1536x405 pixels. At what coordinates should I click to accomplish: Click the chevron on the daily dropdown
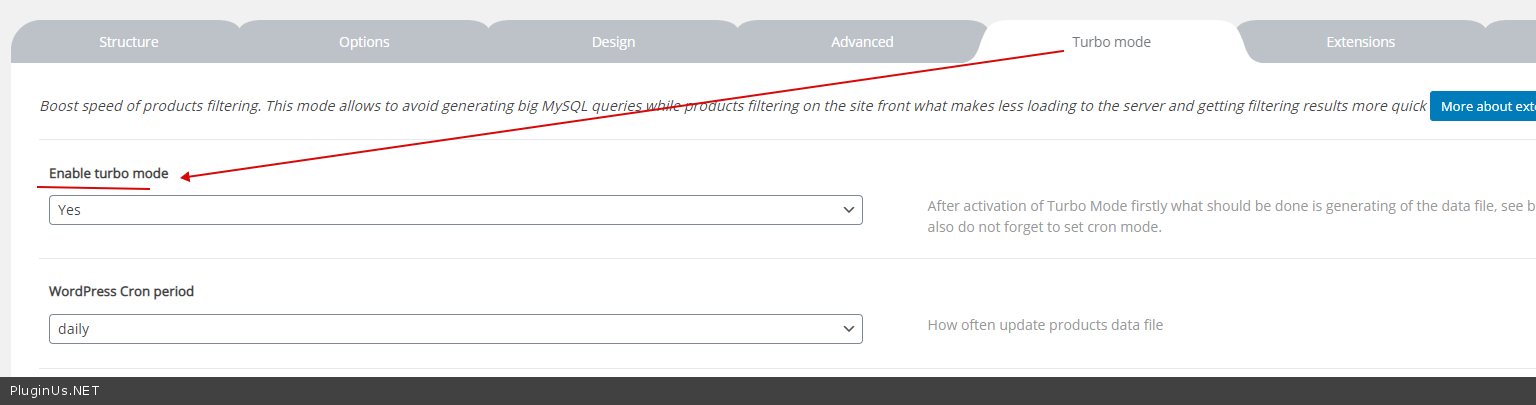[849, 328]
